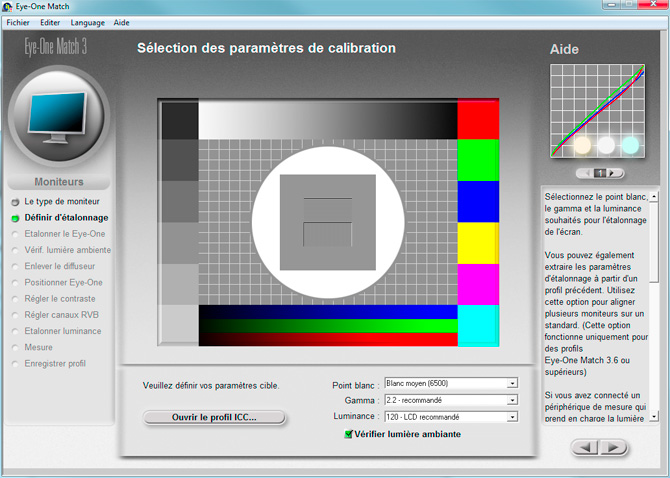
Task: Select the Moniteurs header button
Action: coord(59,182)
